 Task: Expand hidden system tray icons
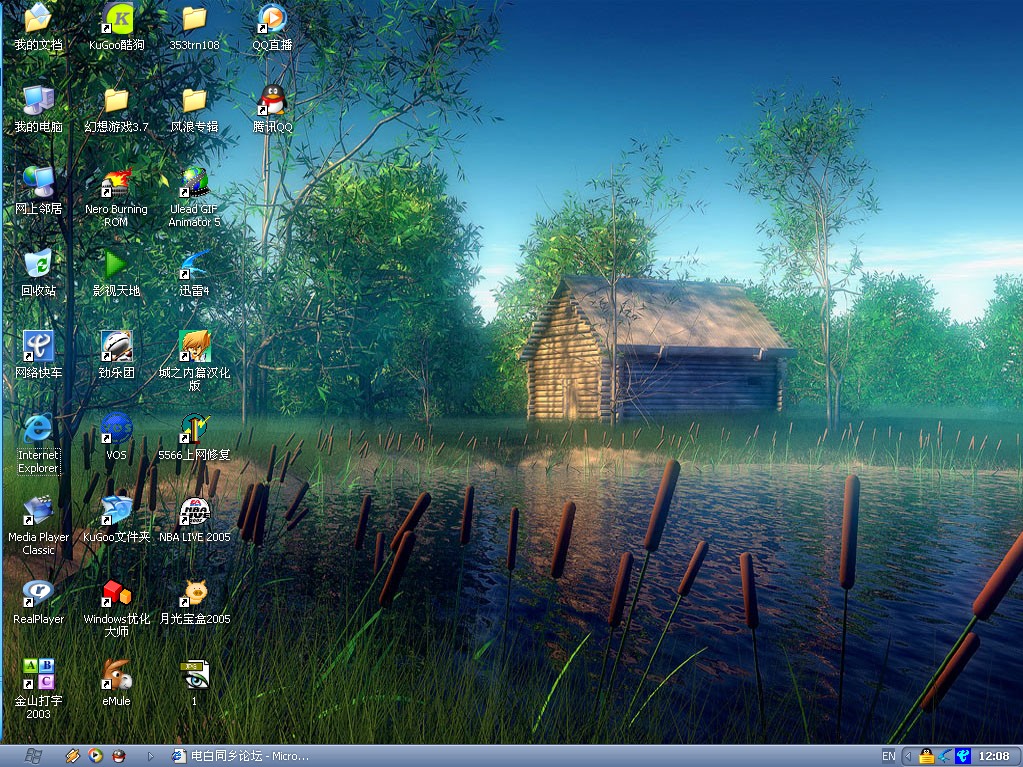(x=908, y=756)
